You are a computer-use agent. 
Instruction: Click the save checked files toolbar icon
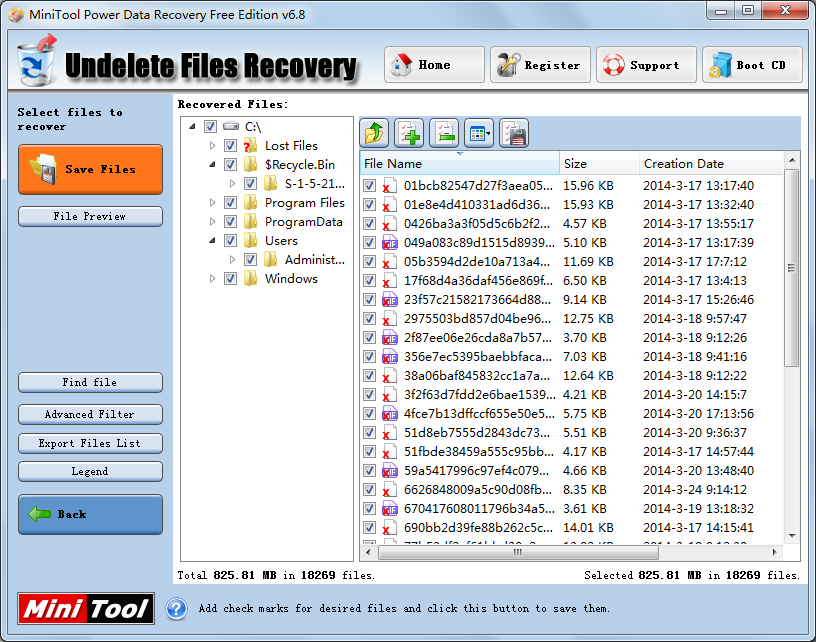point(514,134)
